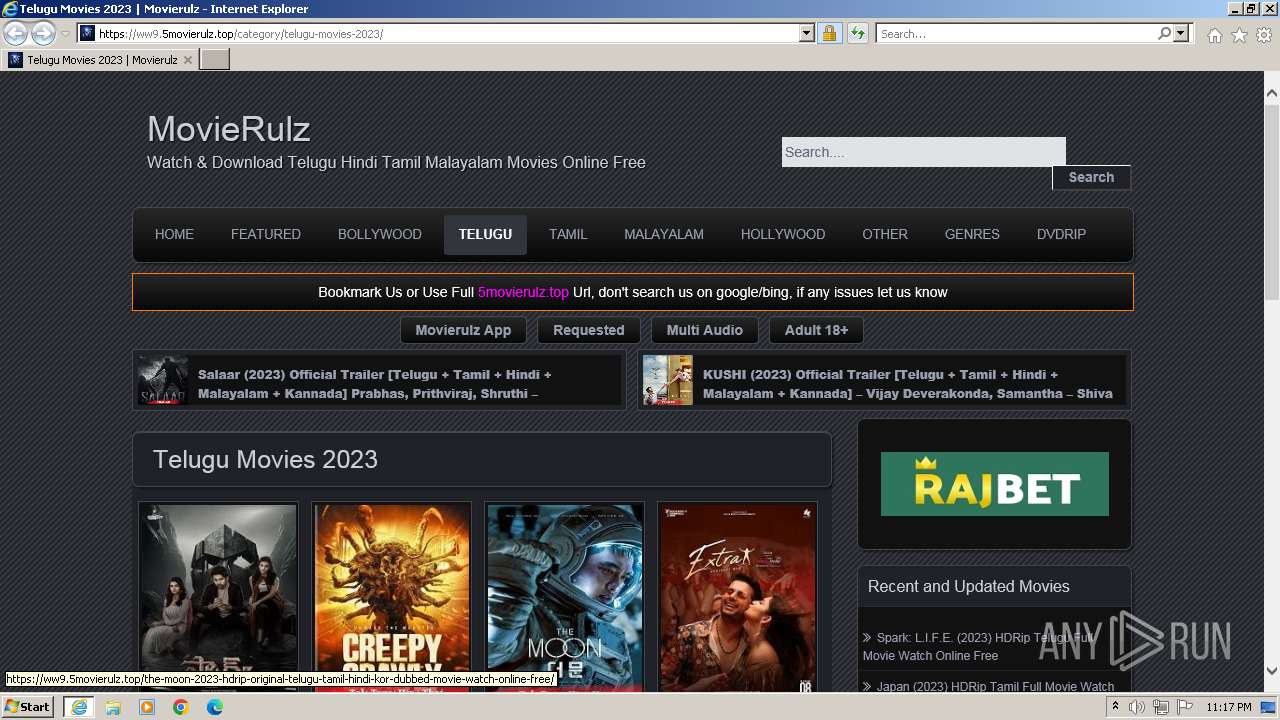The height and width of the screenshot is (720, 1280).
Task: Click the address bar URL text
Action: [x=241, y=33]
